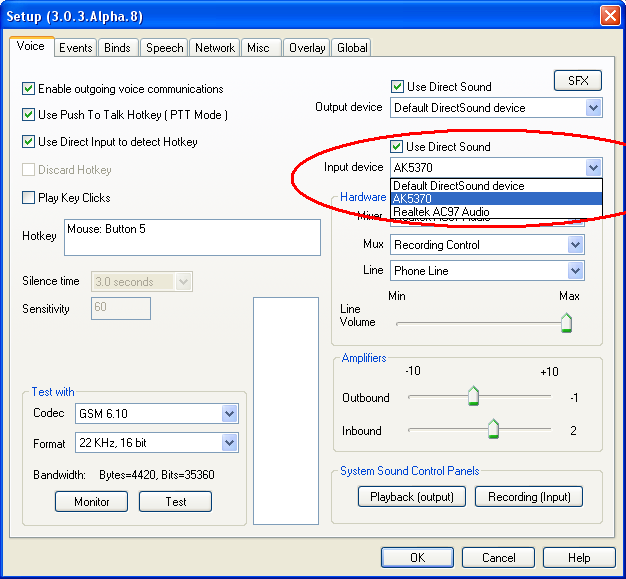The image size is (626, 579).
Task: Toggle Use Push To Talk Hotkey
Action: pyautogui.click(x=29, y=115)
